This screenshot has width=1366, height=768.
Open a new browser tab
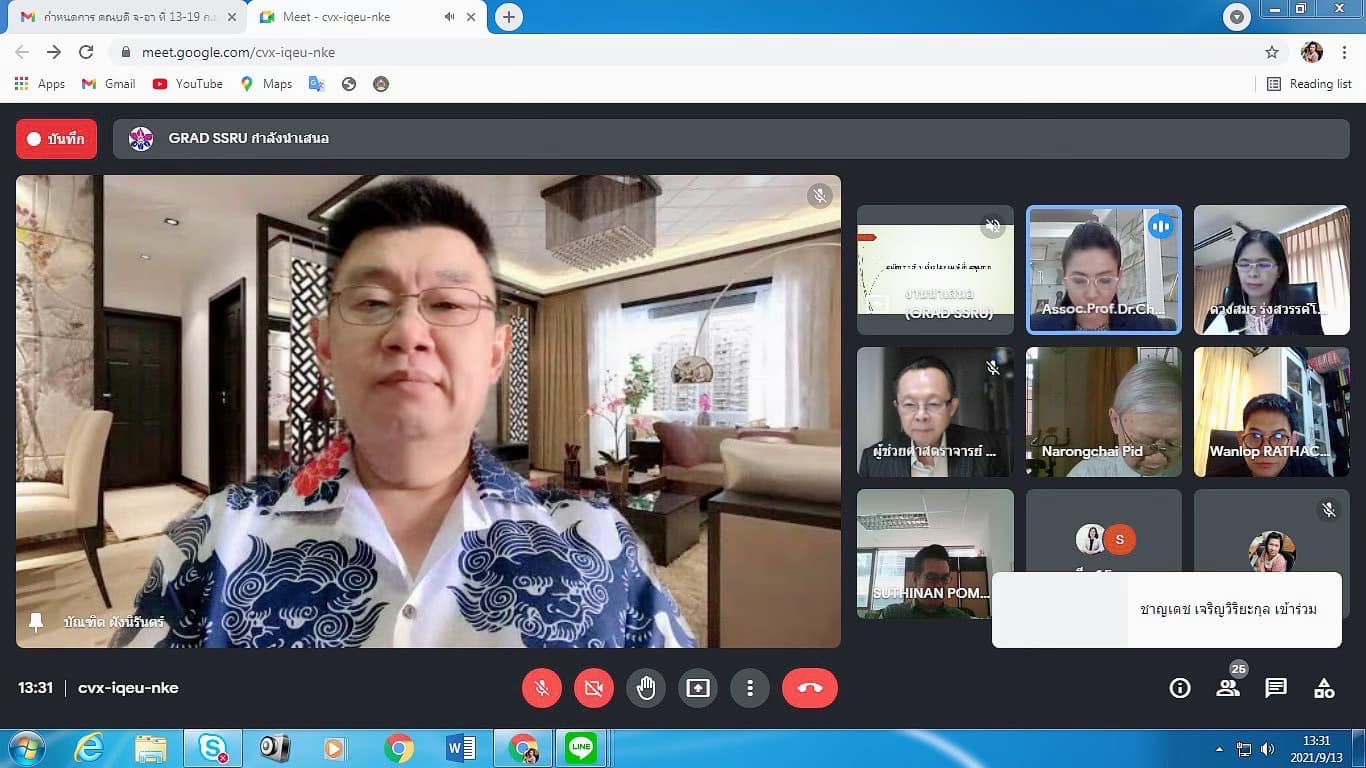pos(509,17)
